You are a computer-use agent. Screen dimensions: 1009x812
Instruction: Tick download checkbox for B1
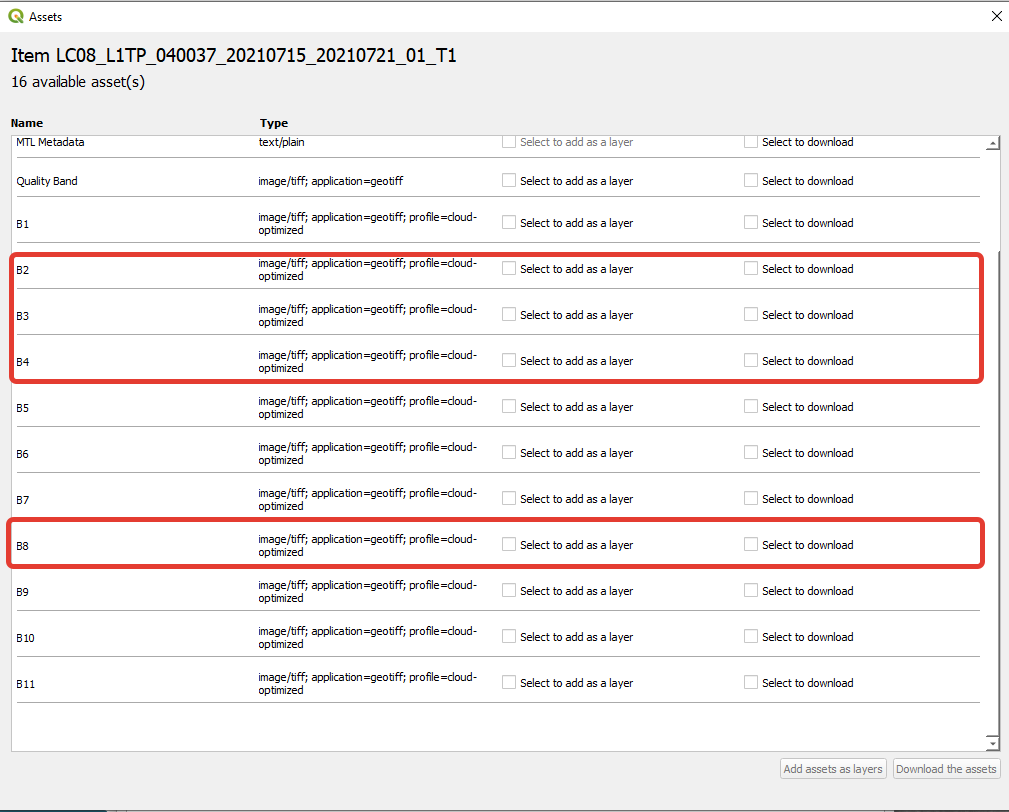click(x=750, y=223)
